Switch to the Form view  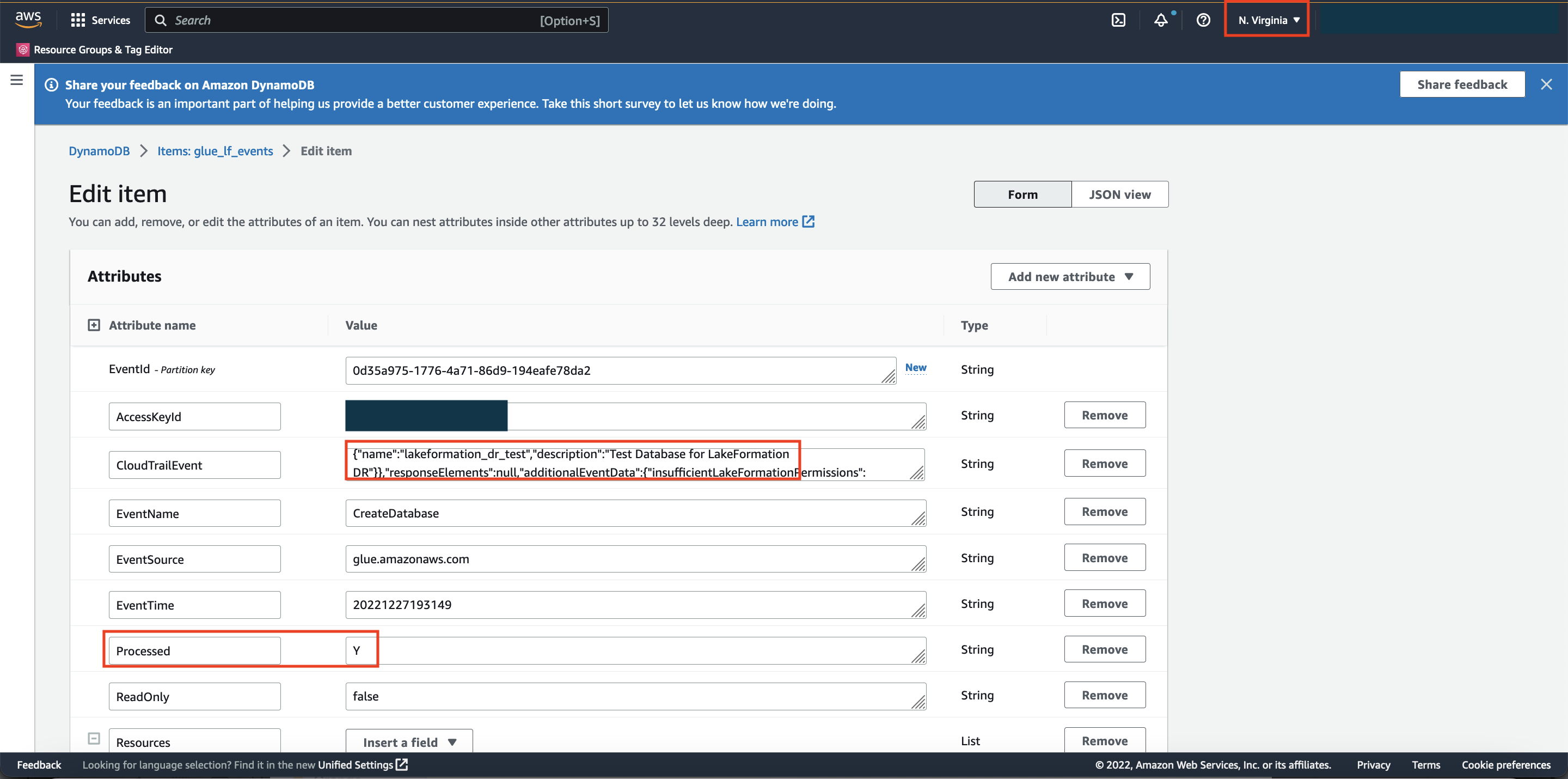pos(1022,194)
